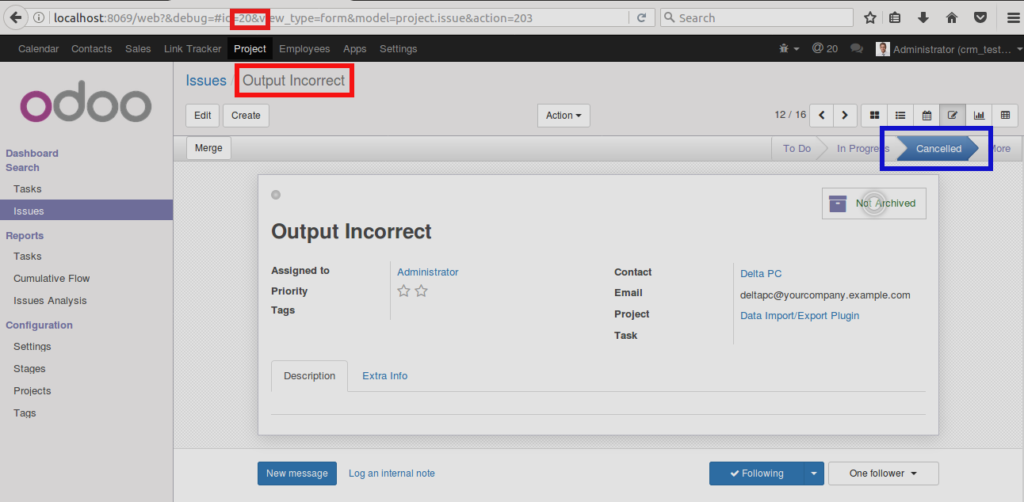1024x502 pixels.
Task: Toggle the grey kanban state dot
Action: click(276, 195)
